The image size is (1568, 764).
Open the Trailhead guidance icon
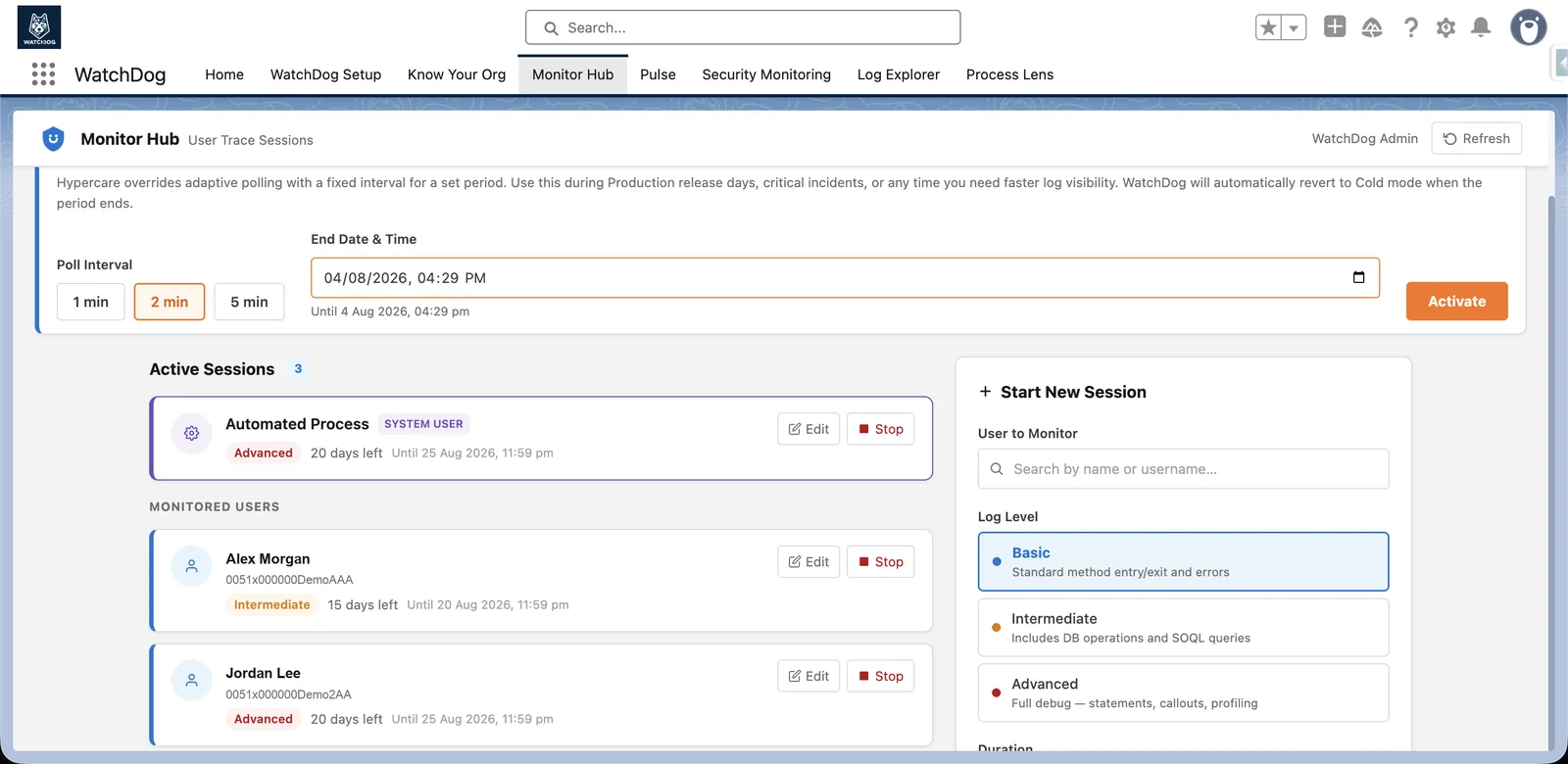(x=1372, y=27)
